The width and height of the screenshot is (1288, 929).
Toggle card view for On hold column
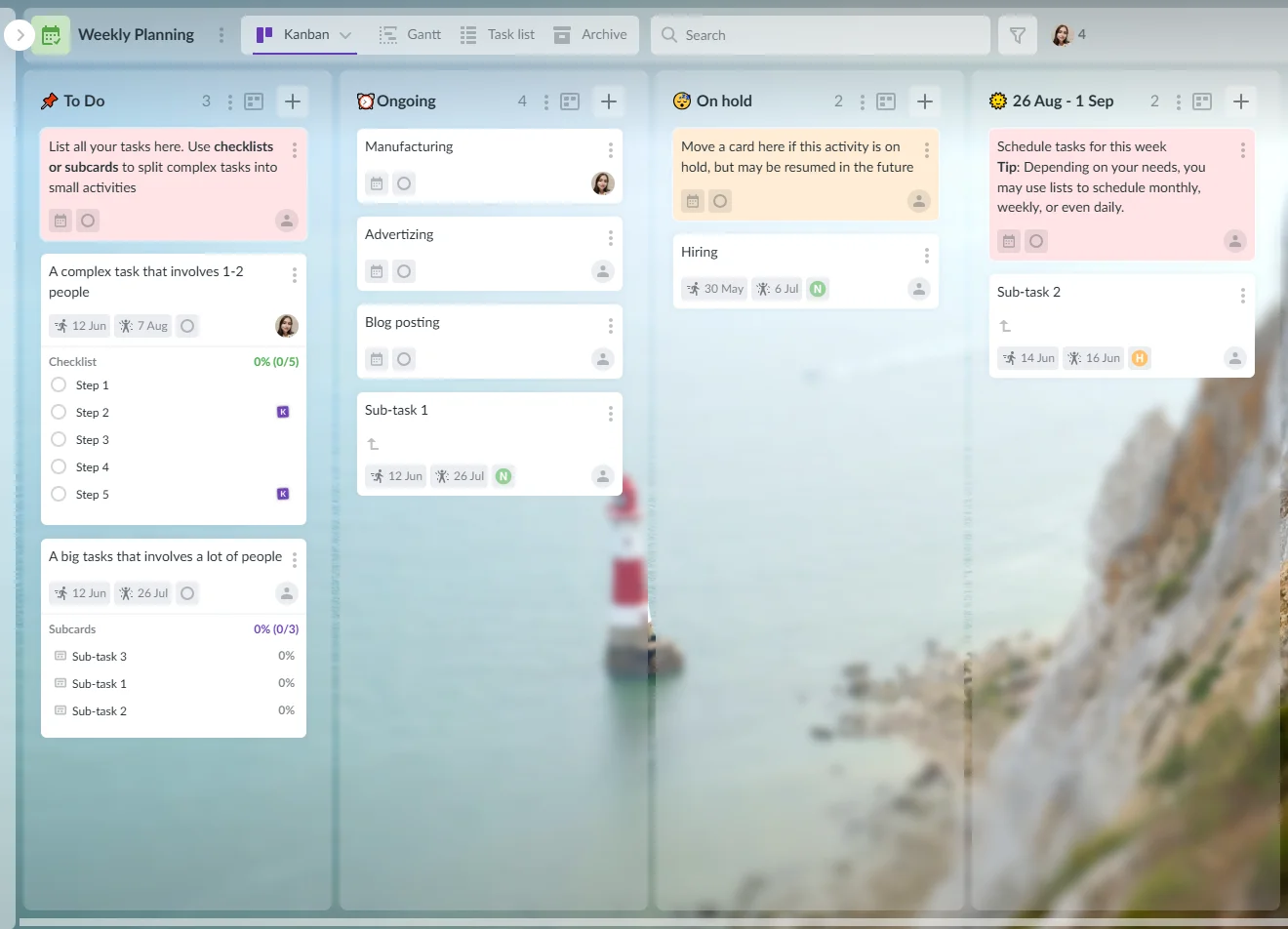886,101
